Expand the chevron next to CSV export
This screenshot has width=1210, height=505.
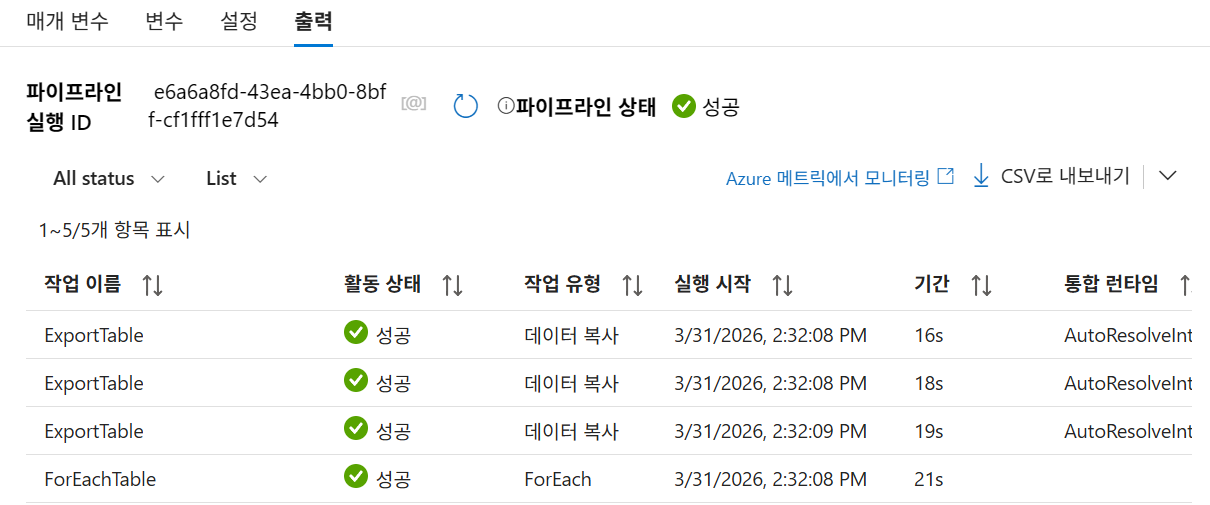1167,176
